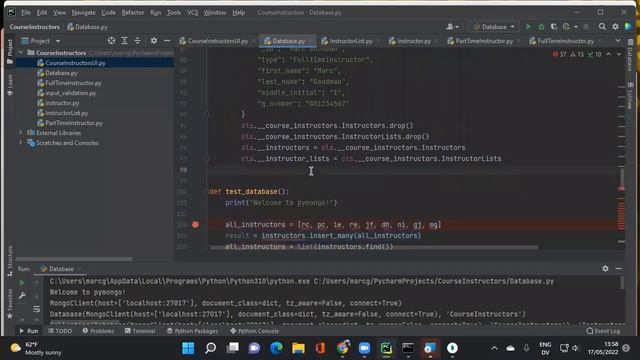Open PyCharm icon in the taskbar
Viewport: 640px width, 360px height.
click(386, 348)
